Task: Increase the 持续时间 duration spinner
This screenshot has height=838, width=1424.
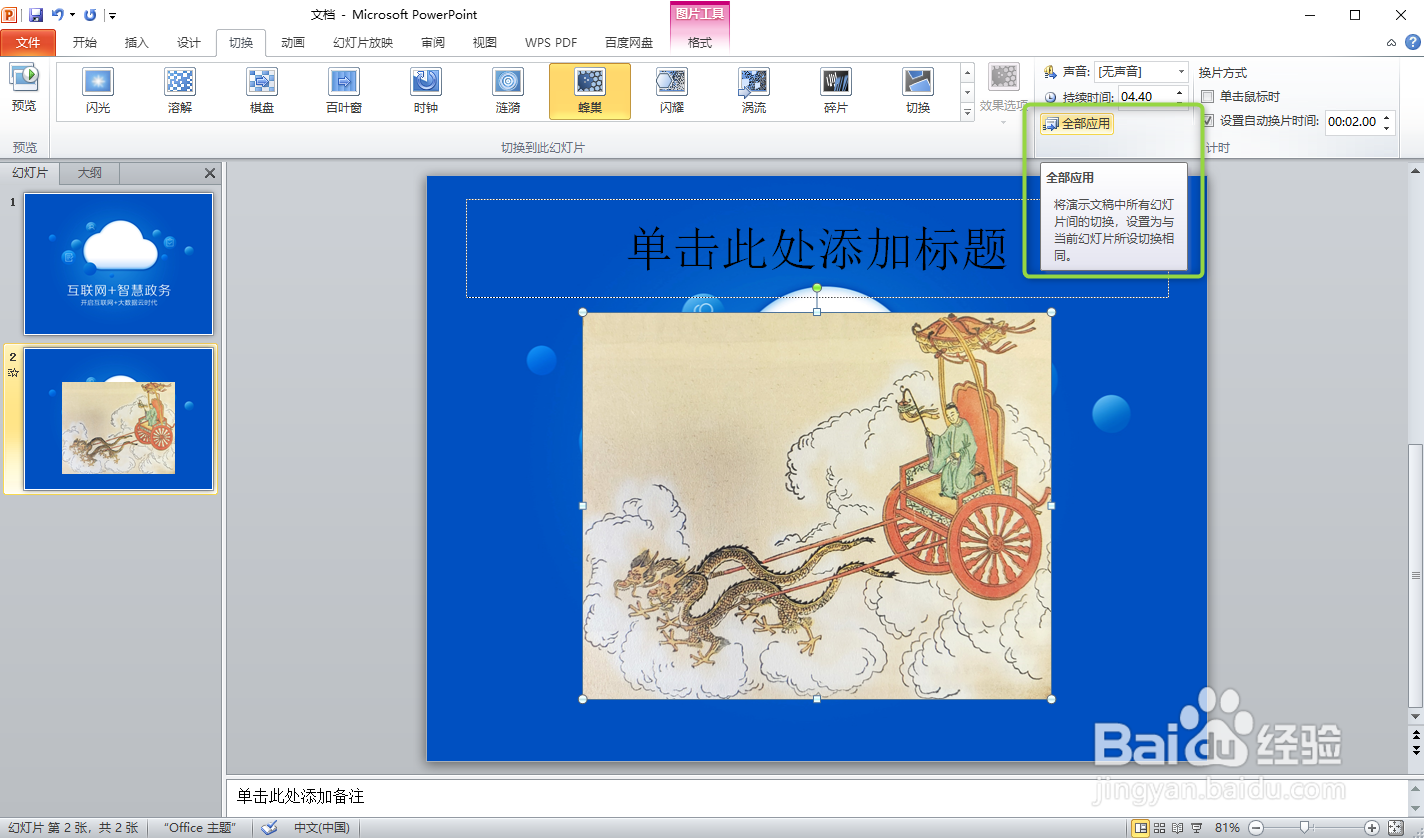Action: 1181,92
